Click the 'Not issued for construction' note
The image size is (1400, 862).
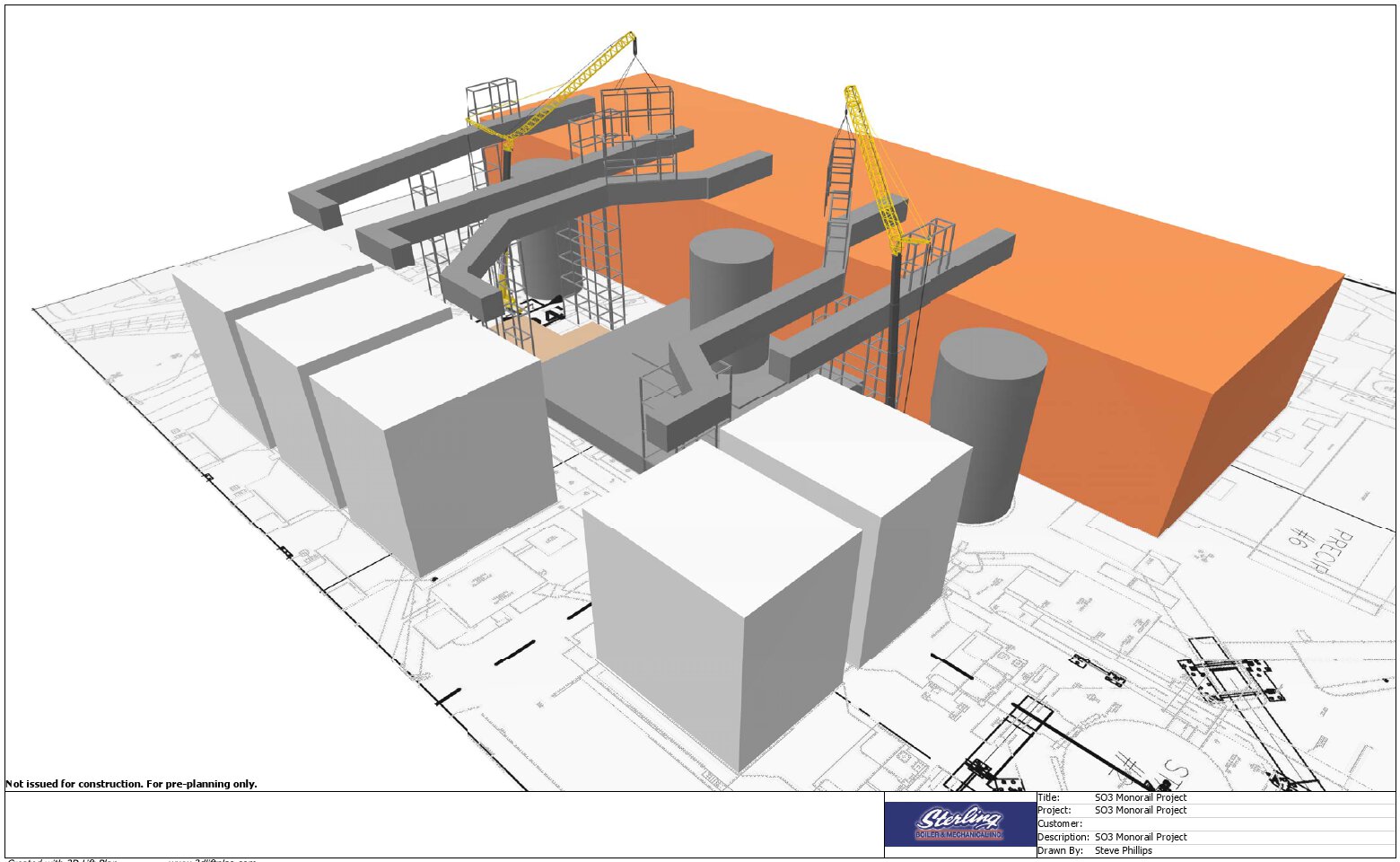tap(132, 784)
